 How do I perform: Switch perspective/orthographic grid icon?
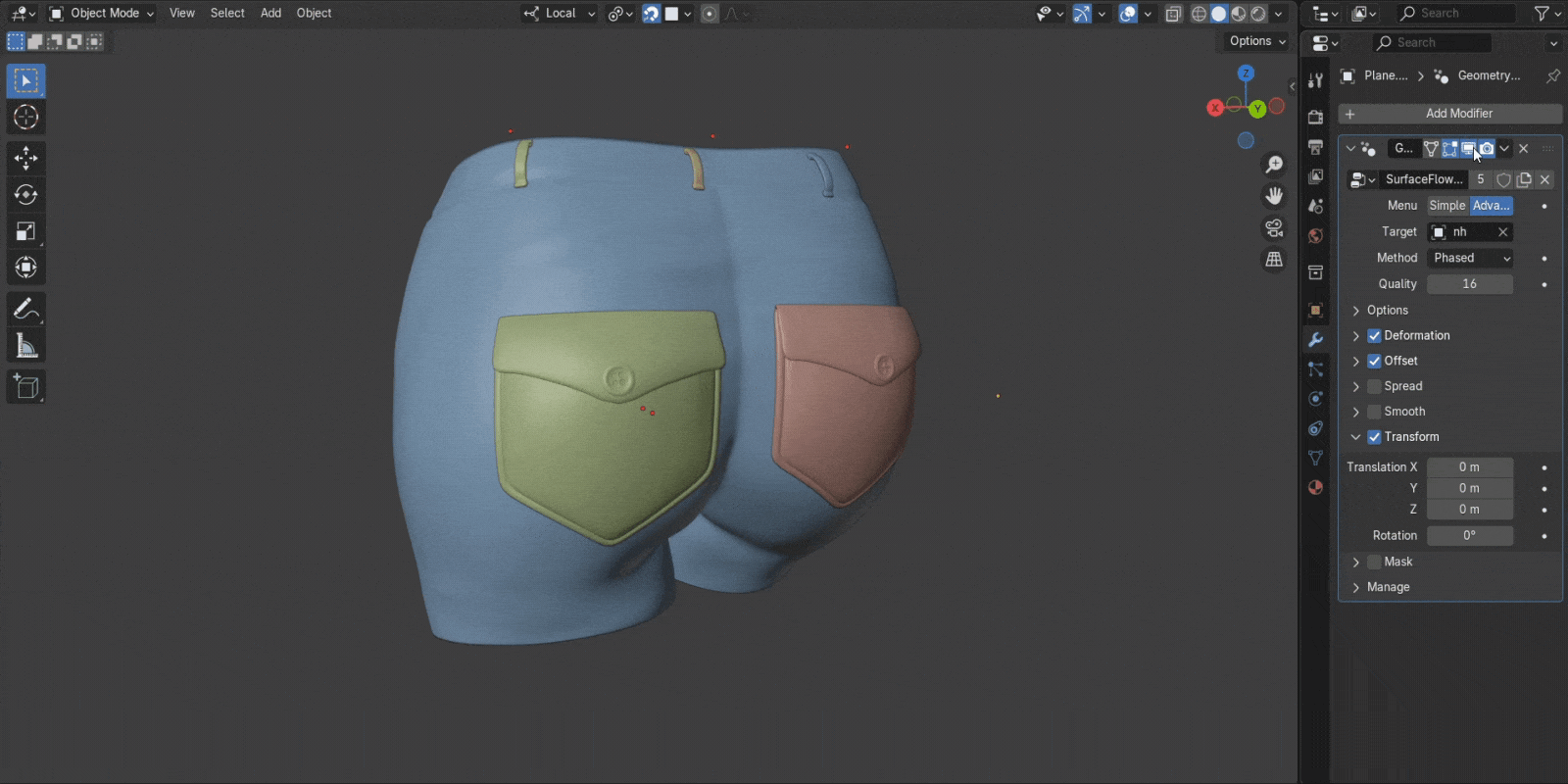pyautogui.click(x=1274, y=260)
